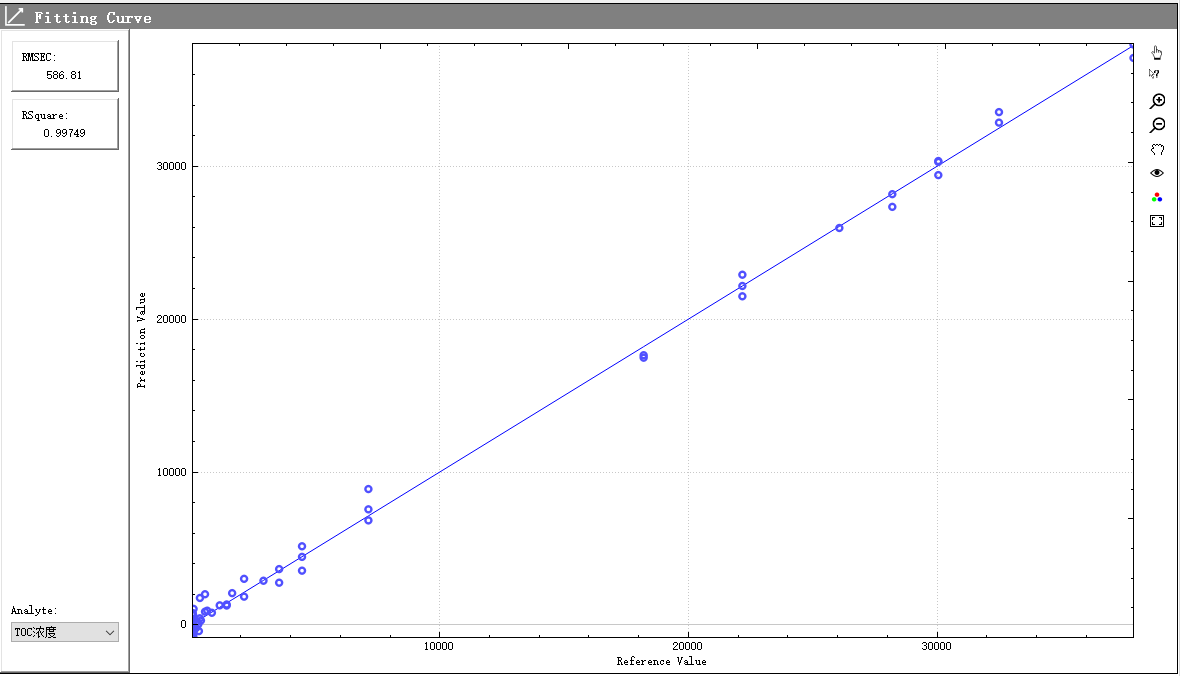The width and height of the screenshot is (1180, 676).
Task: Click the RMSEC value box
Action: (x=65, y=66)
